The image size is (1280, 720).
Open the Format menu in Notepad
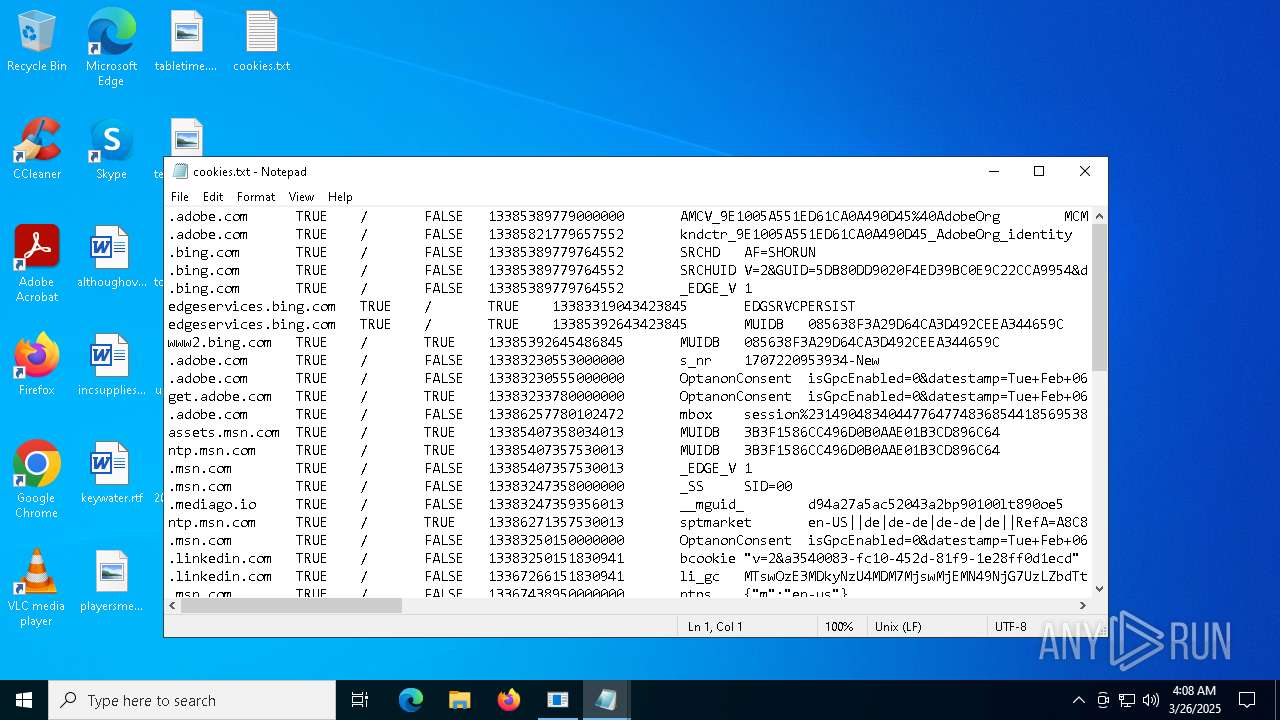(x=256, y=197)
